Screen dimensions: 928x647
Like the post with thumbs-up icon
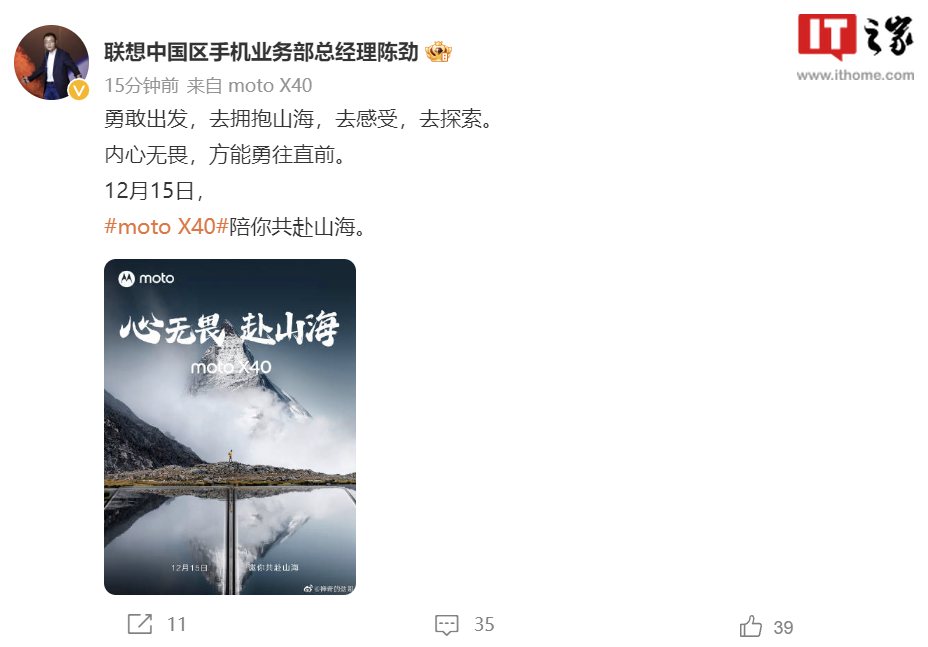tap(750, 626)
